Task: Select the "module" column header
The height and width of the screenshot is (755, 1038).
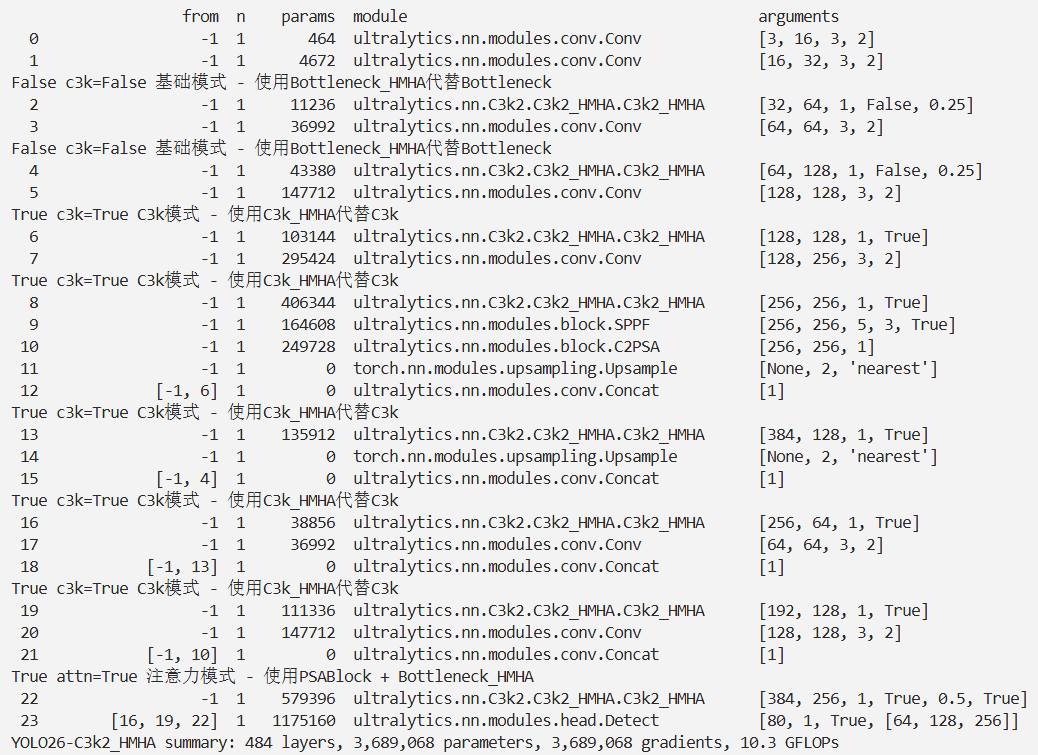Action: coord(380,16)
